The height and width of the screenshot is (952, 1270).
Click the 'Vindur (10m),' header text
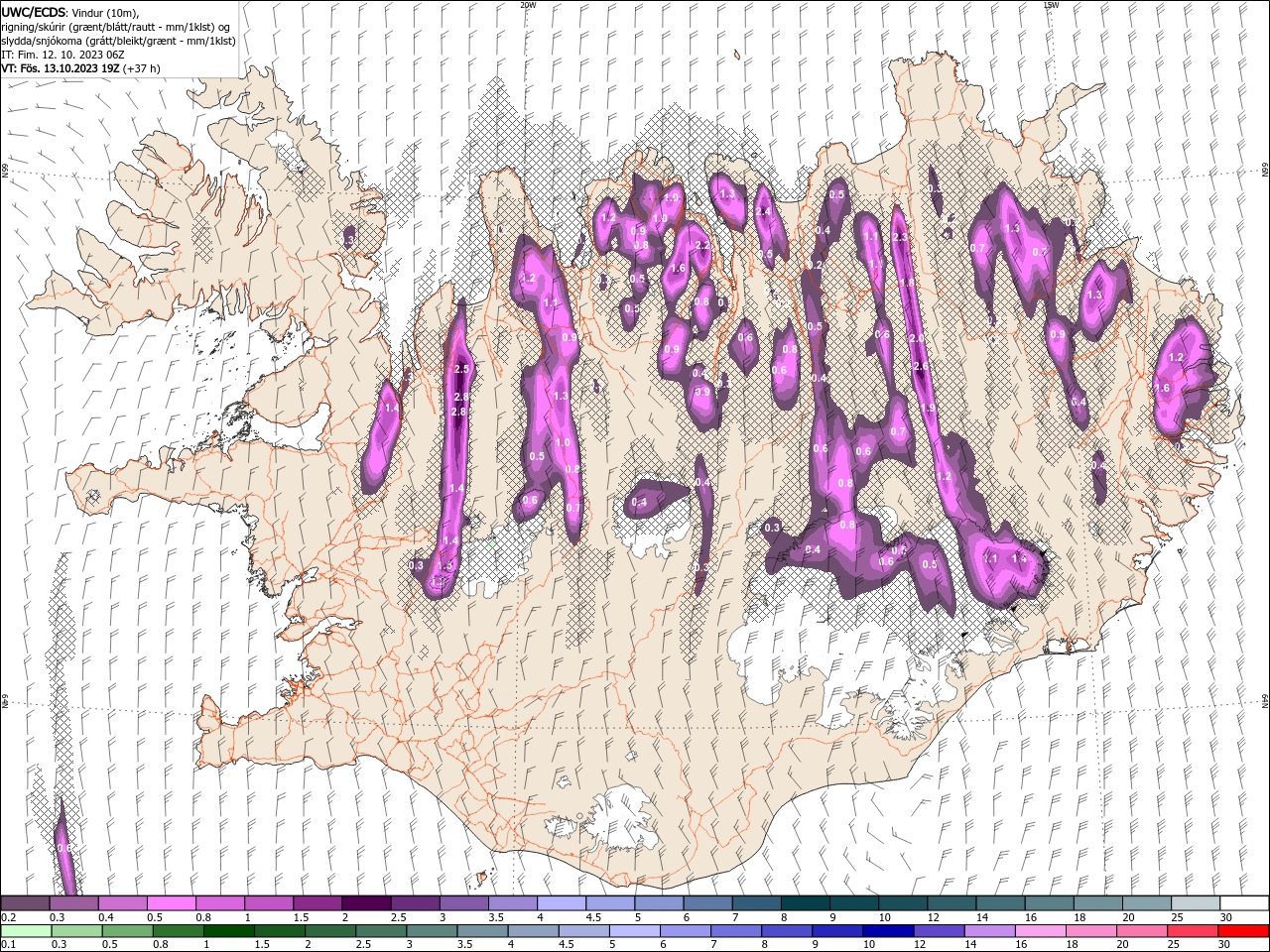tap(106, 13)
